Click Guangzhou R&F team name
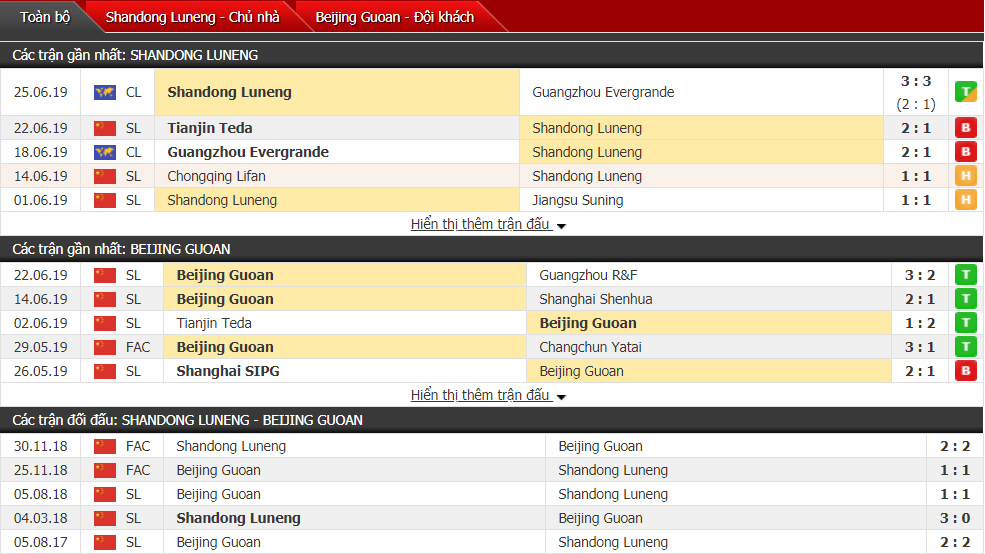The image size is (985, 554). point(588,275)
